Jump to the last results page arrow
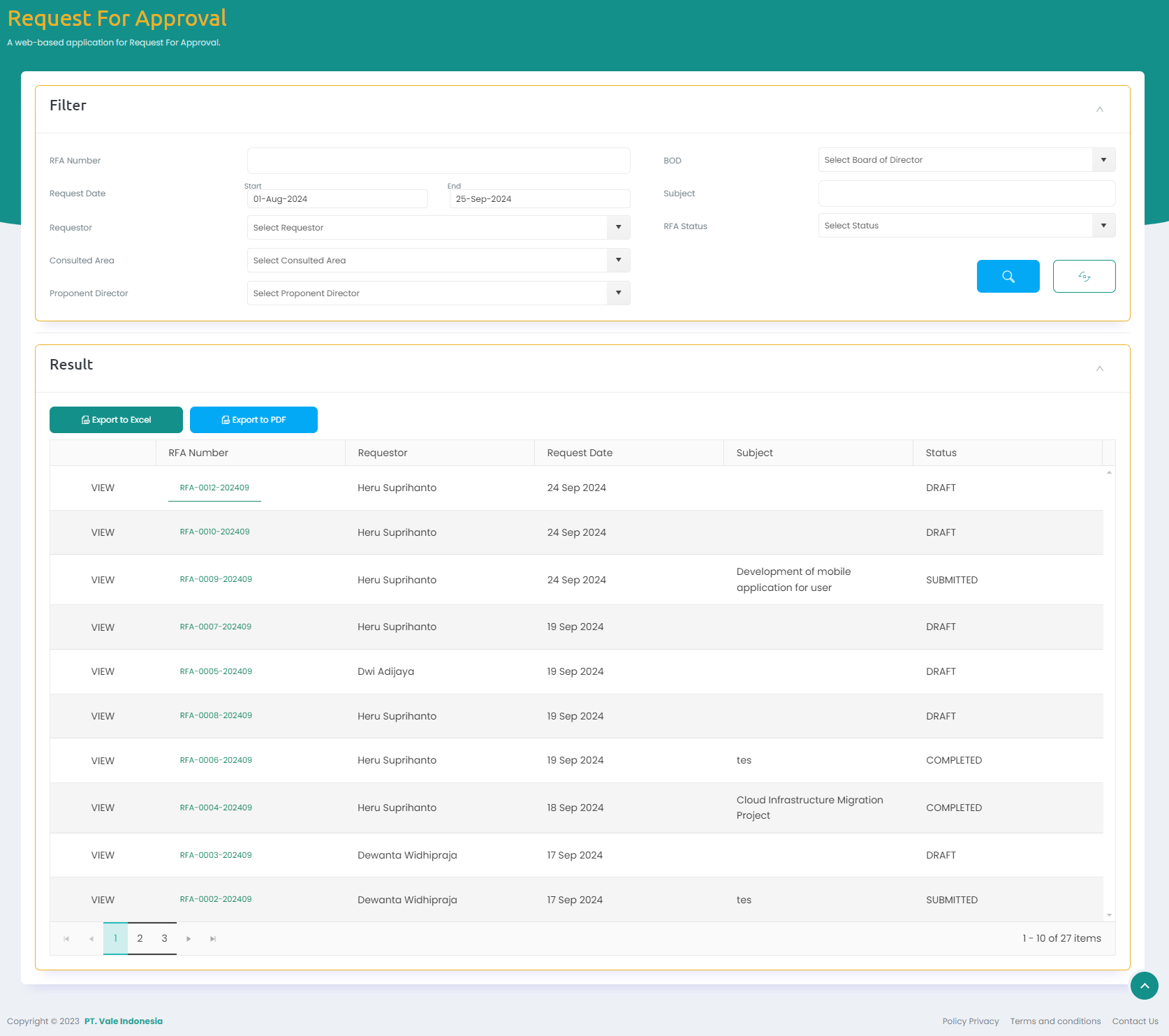This screenshot has height=1036, width=1169. [213, 939]
